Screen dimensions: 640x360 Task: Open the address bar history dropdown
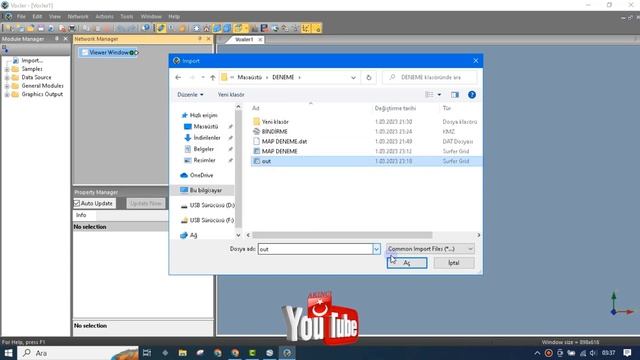(353, 77)
